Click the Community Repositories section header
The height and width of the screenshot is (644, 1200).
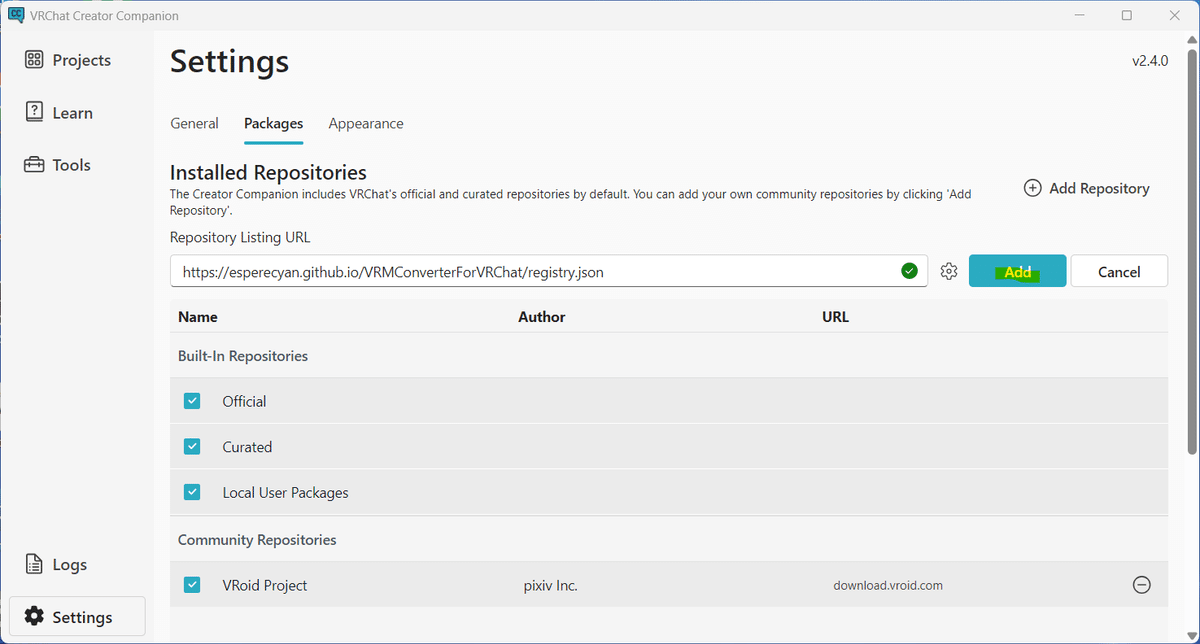(x=257, y=540)
